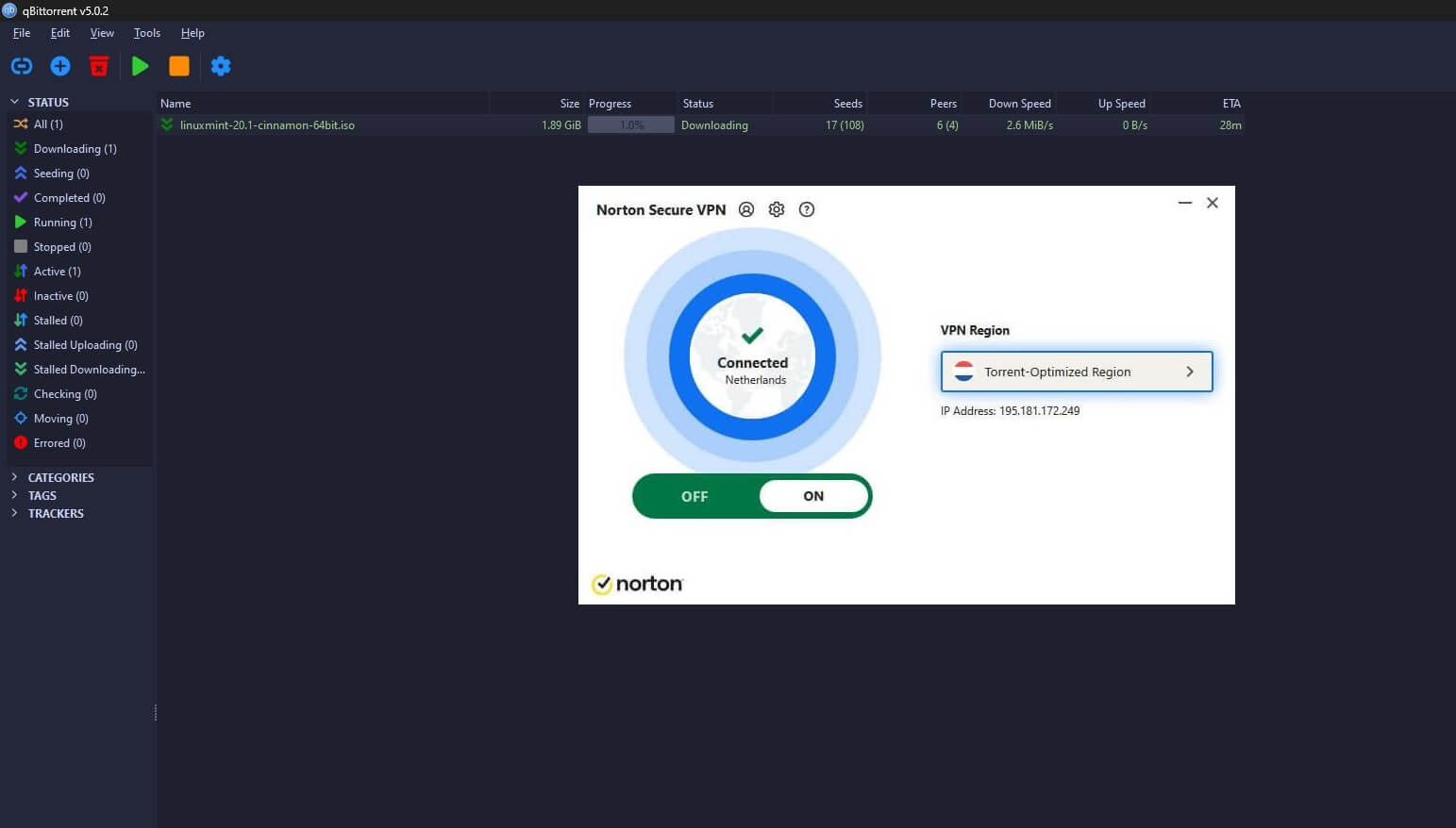Open qBittorrent options via the gear icon

click(221, 66)
